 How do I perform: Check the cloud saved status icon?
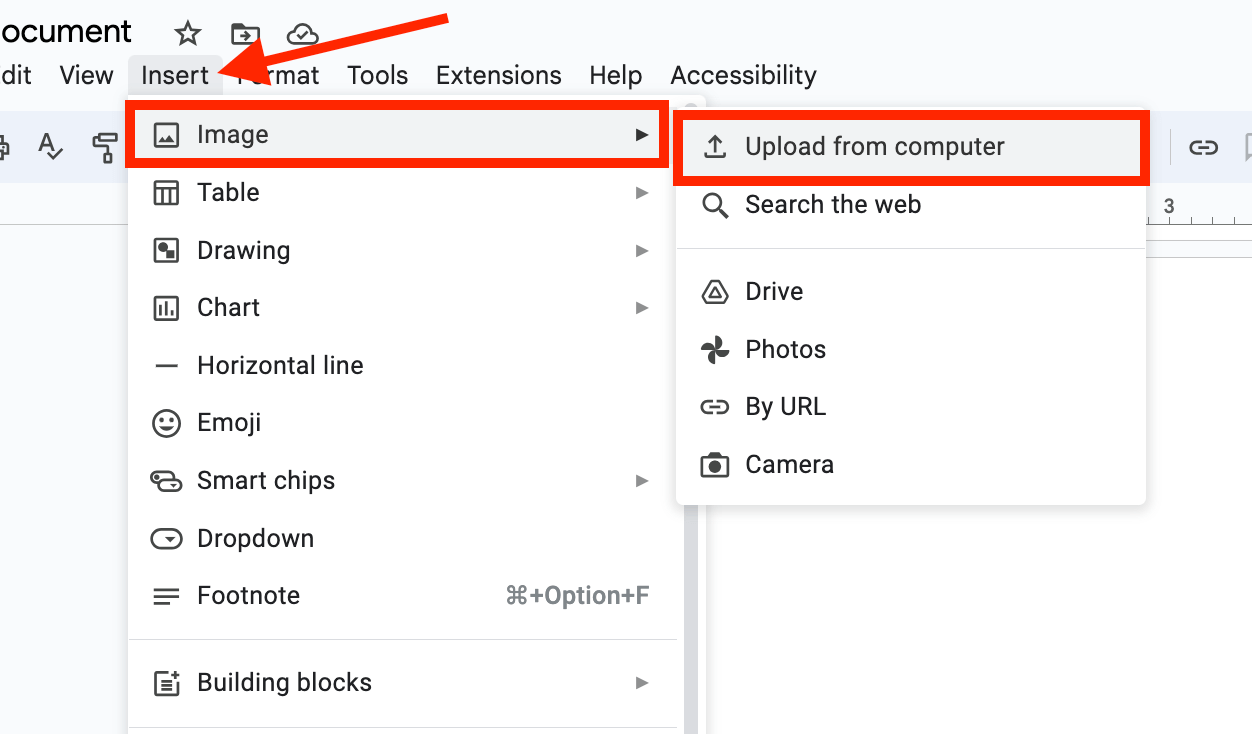[302, 34]
